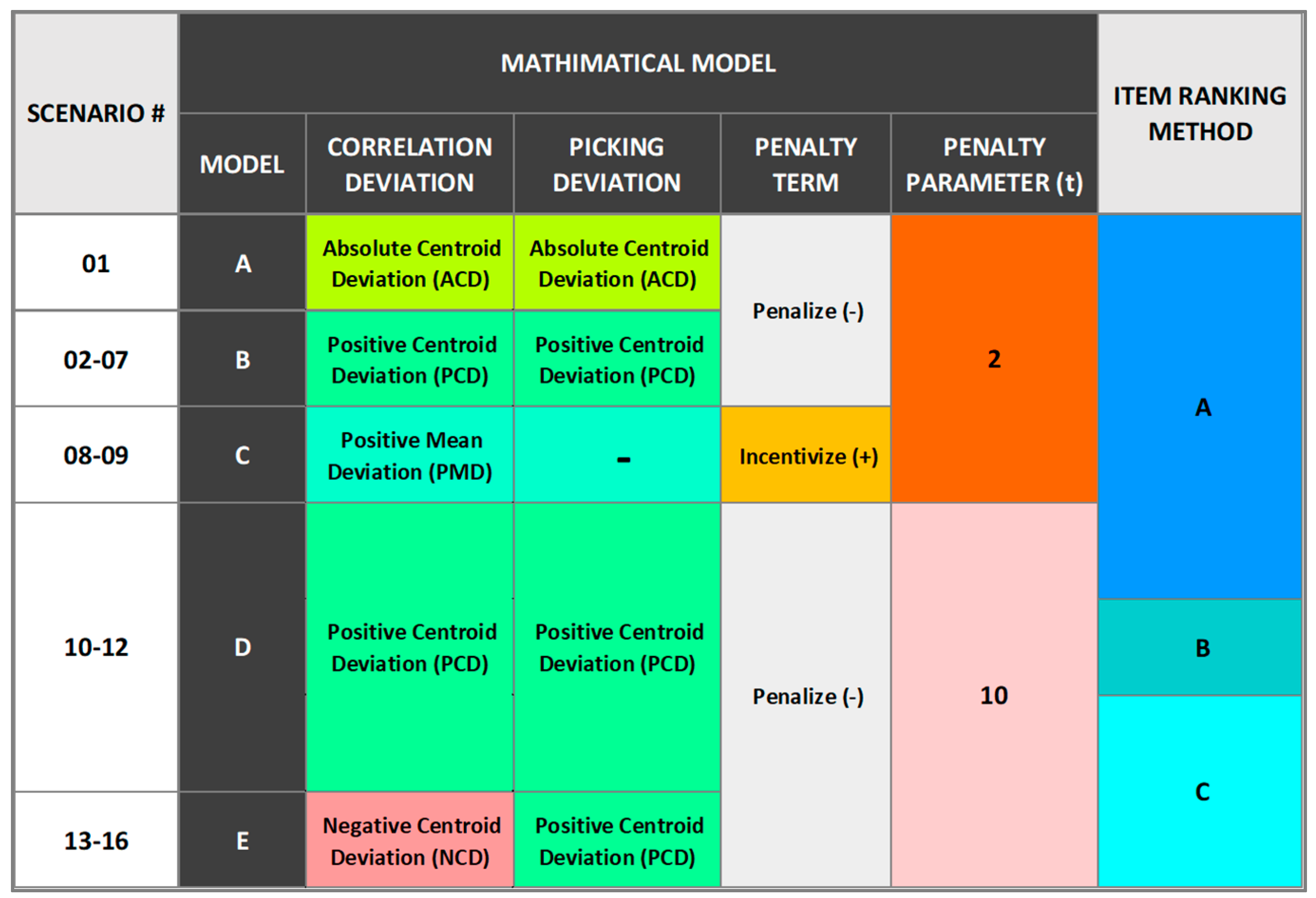Select the PENALTY TERM column header
This screenshot has height=898, width=1316.
pyautogui.click(x=805, y=164)
